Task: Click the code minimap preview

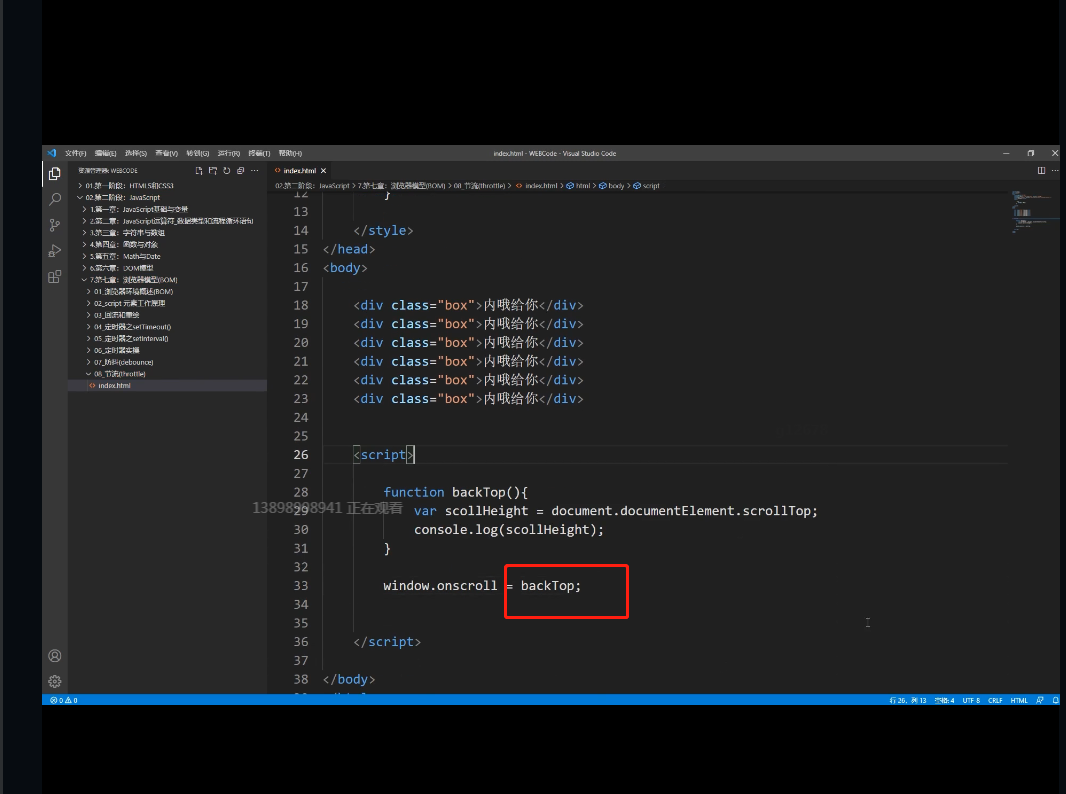Action: click(x=1035, y=212)
